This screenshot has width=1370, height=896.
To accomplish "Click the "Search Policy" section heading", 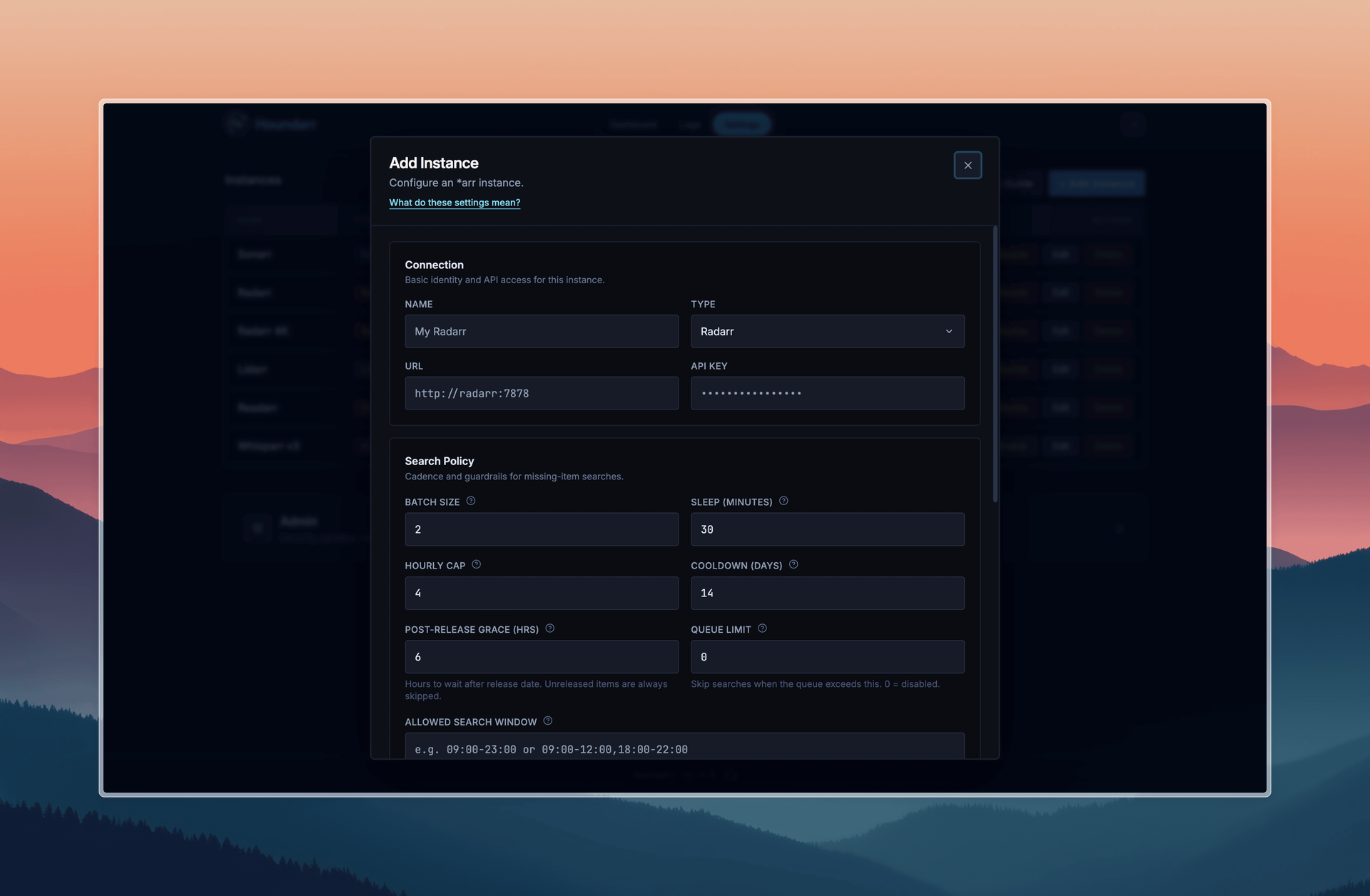I will [x=440, y=461].
